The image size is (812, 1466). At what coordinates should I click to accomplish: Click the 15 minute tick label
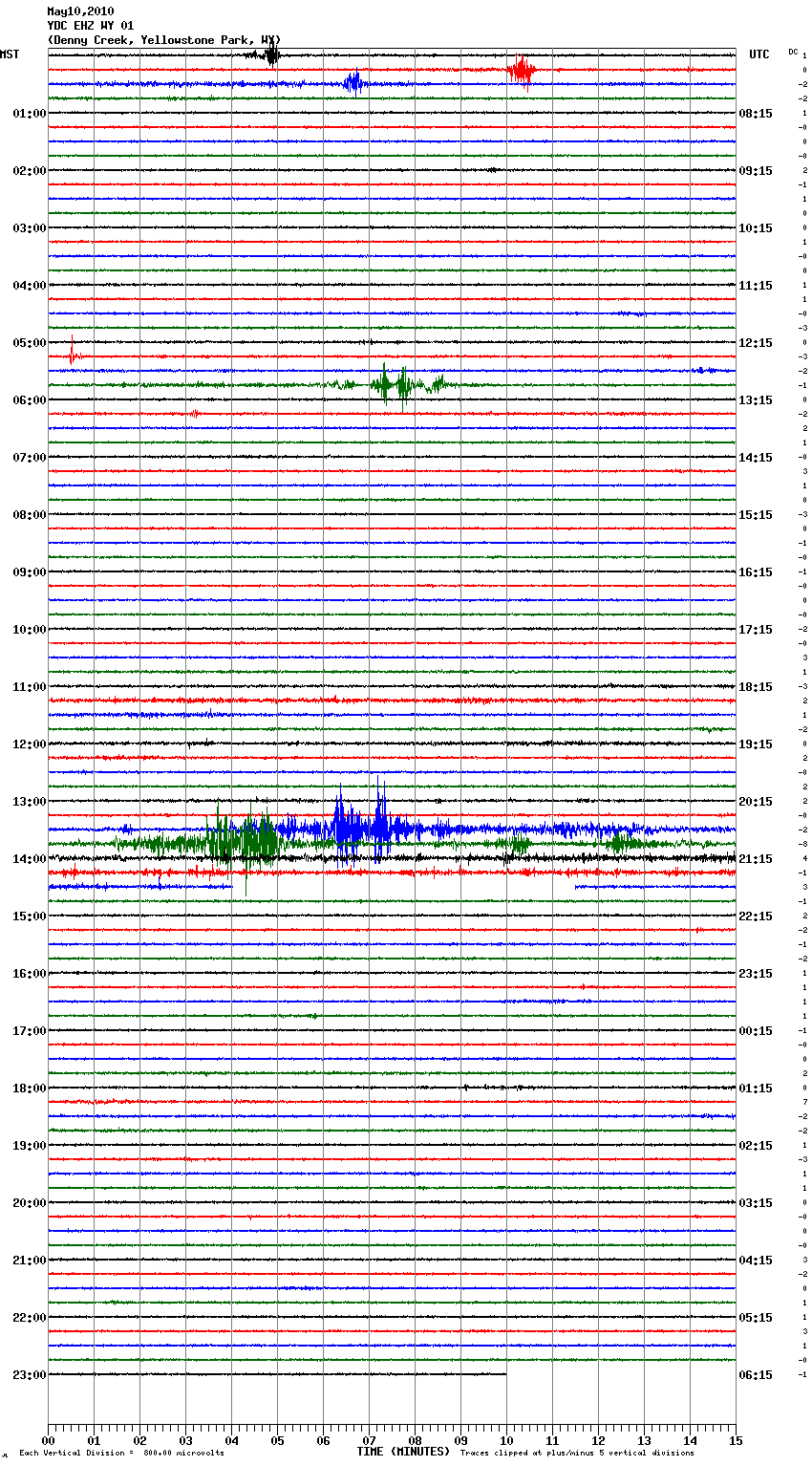click(x=736, y=1441)
